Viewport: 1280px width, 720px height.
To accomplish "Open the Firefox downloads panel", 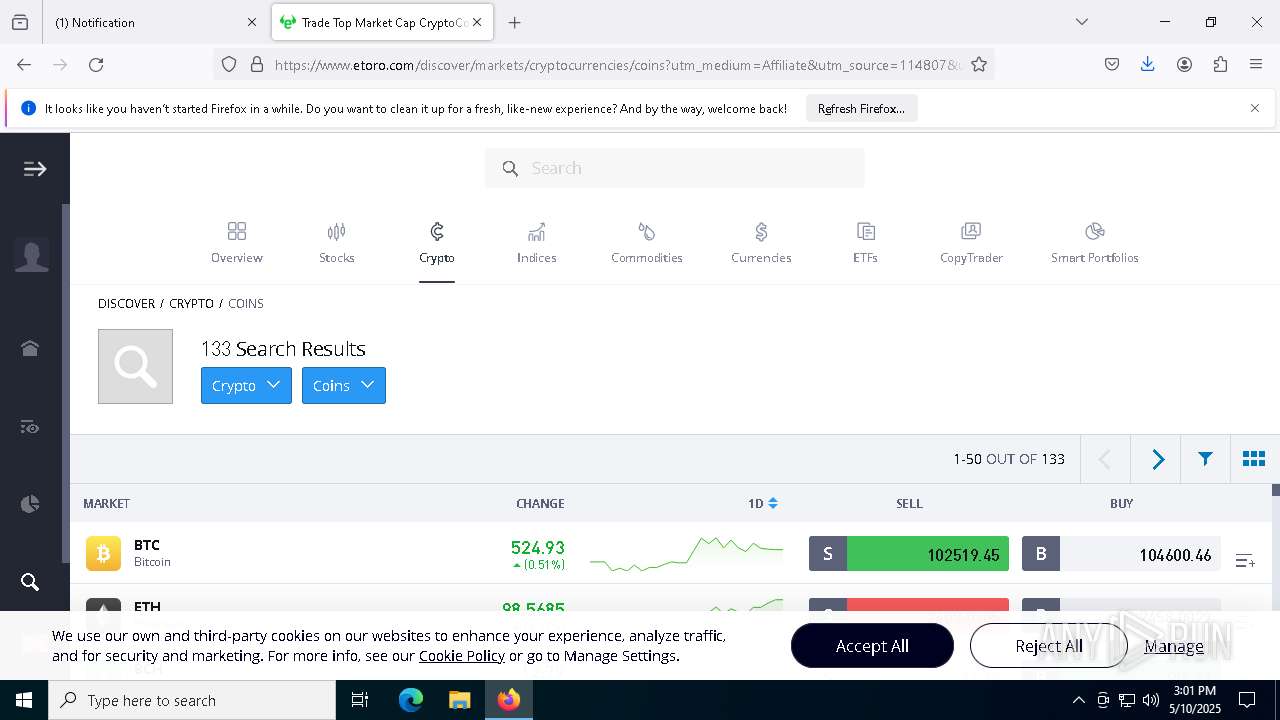I will pos(1148,64).
